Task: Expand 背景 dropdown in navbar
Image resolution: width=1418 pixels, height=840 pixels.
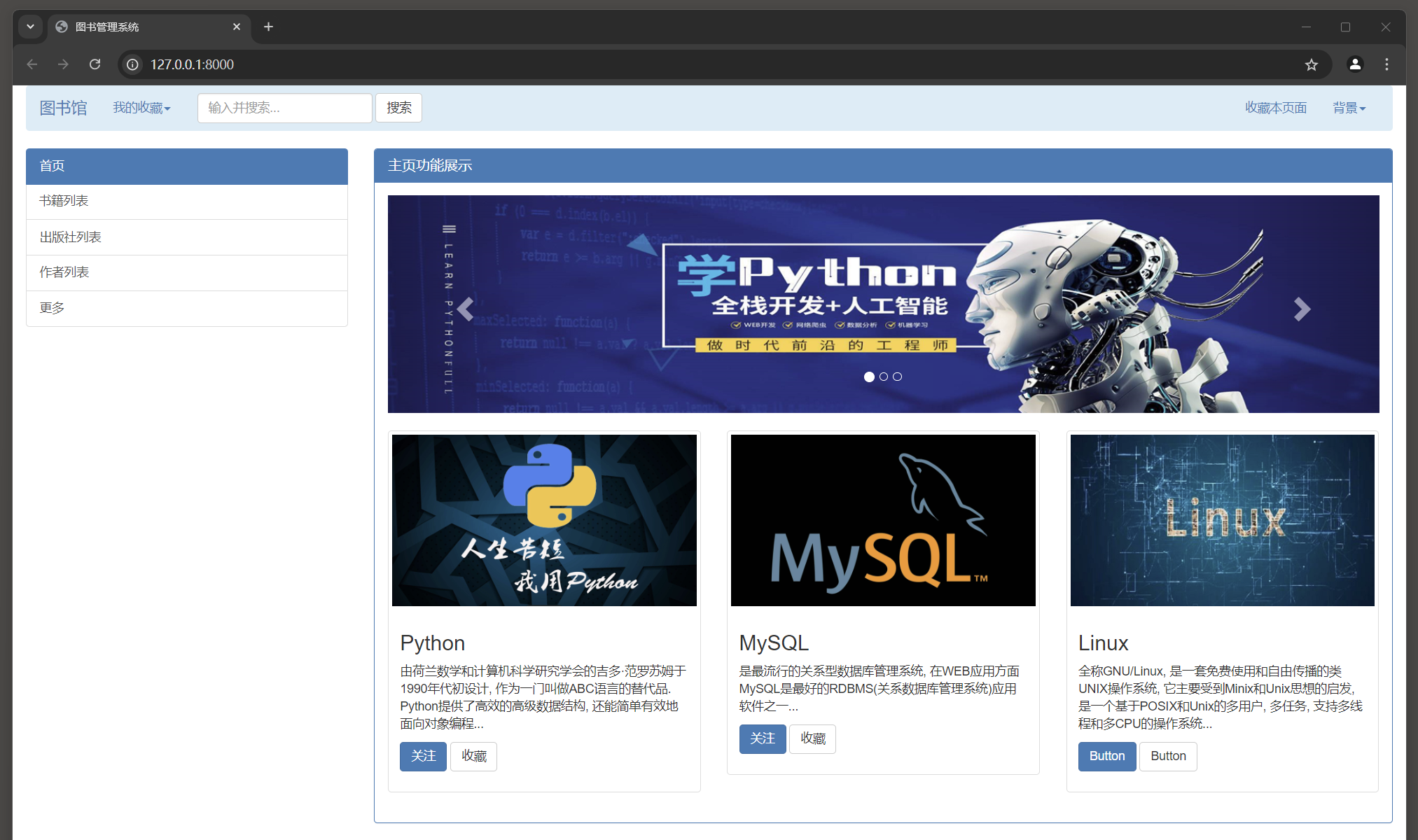Action: click(x=1349, y=108)
